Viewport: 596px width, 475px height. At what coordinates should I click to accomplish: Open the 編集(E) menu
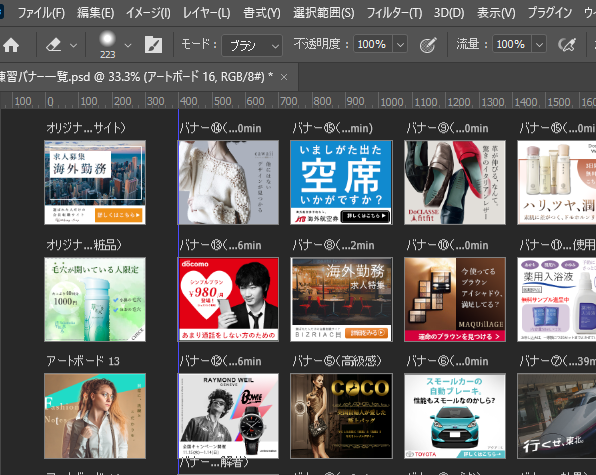pos(95,13)
